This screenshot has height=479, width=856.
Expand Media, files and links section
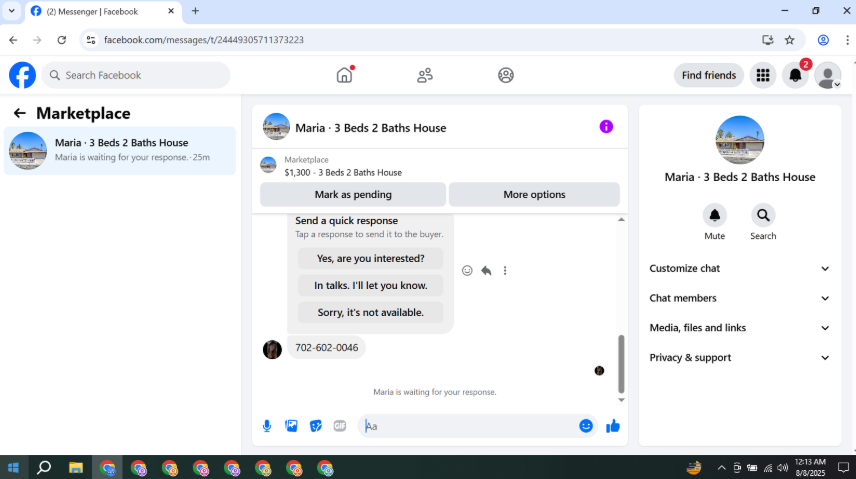(x=740, y=328)
